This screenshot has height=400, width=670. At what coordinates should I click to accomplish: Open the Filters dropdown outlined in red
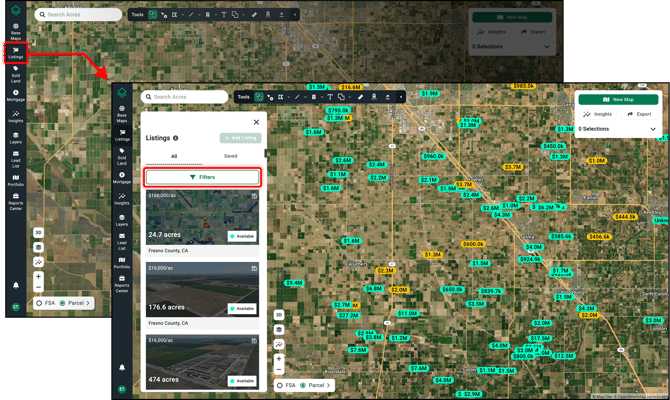(x=203, y=177)
